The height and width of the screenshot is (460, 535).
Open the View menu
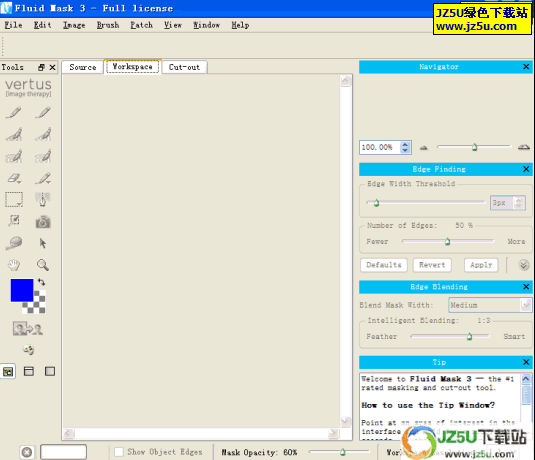(x=173, y=25)
